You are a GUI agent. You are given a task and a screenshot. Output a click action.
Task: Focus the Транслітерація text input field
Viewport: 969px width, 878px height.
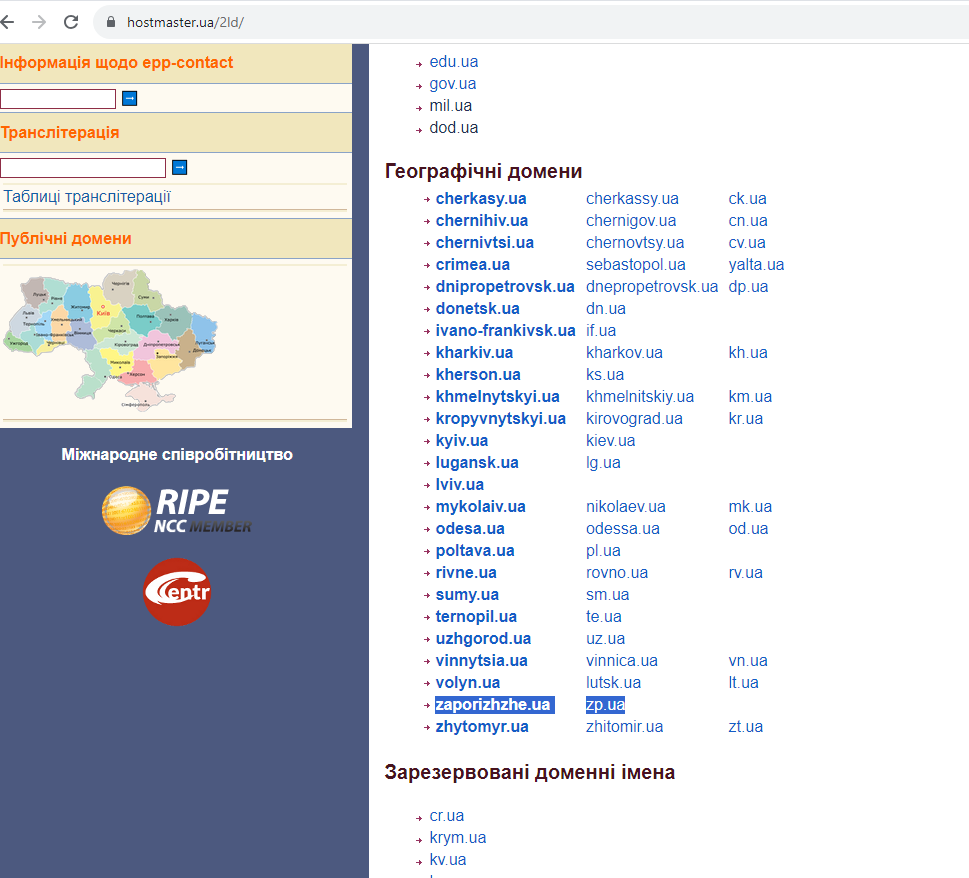click(83, 168)
